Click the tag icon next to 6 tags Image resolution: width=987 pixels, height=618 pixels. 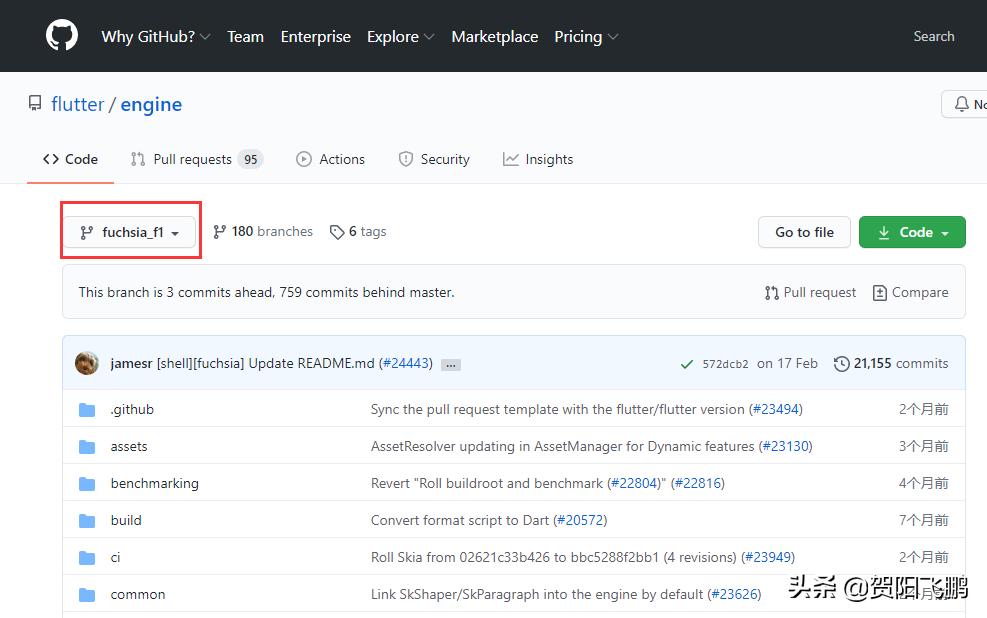(x=336, y=232)
